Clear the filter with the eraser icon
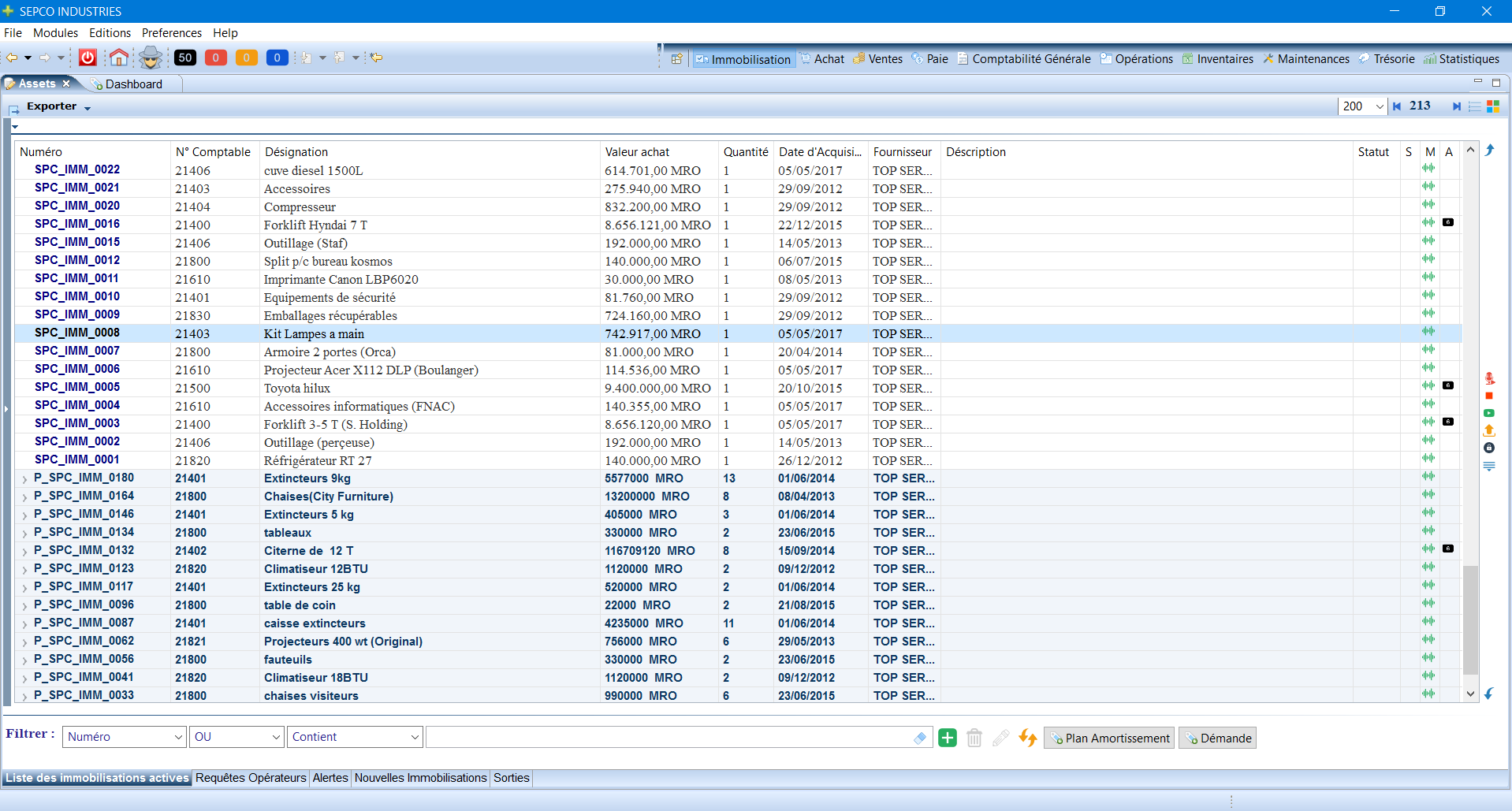The image size is (1512, 811). [920, 738]
